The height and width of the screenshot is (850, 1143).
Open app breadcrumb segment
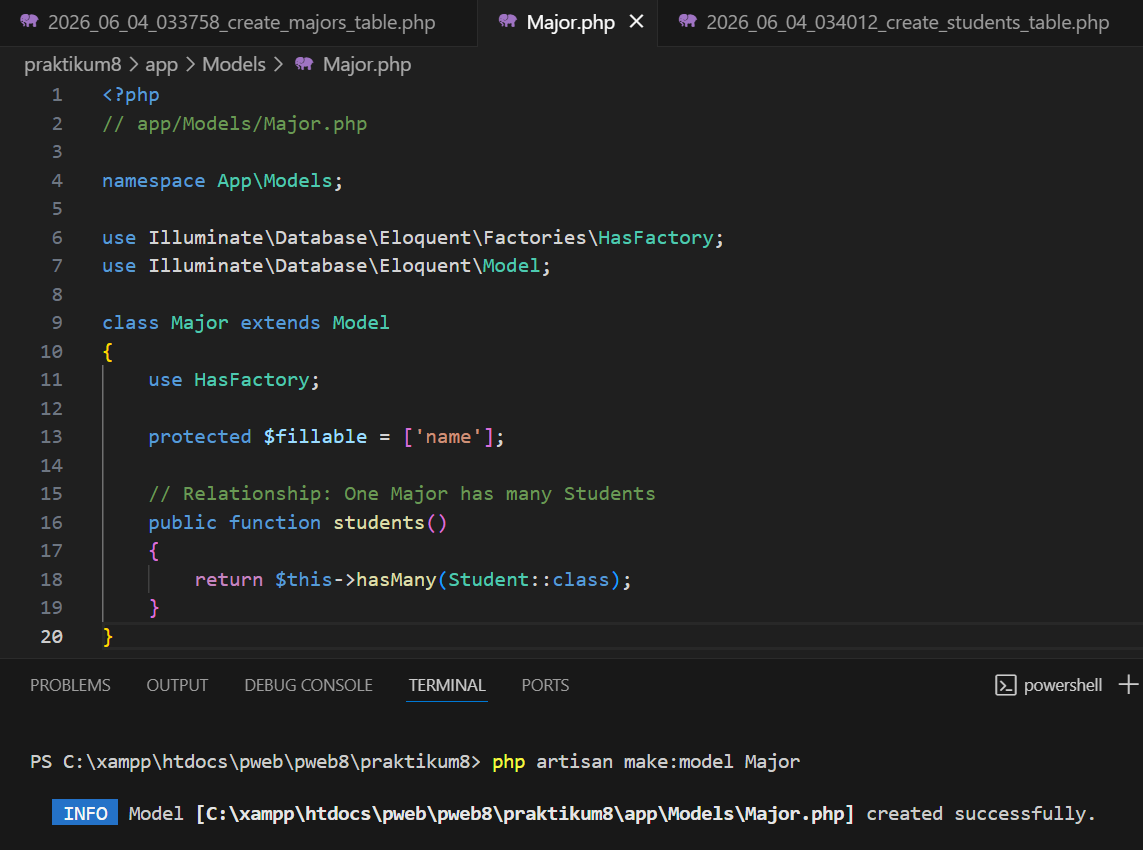161,65
